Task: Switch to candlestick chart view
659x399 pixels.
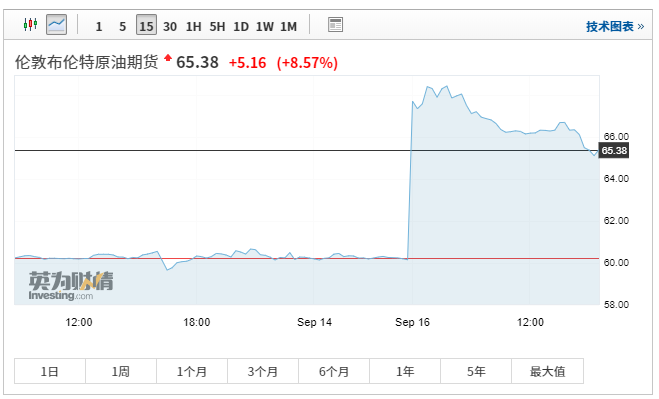Action: point(30,24)
